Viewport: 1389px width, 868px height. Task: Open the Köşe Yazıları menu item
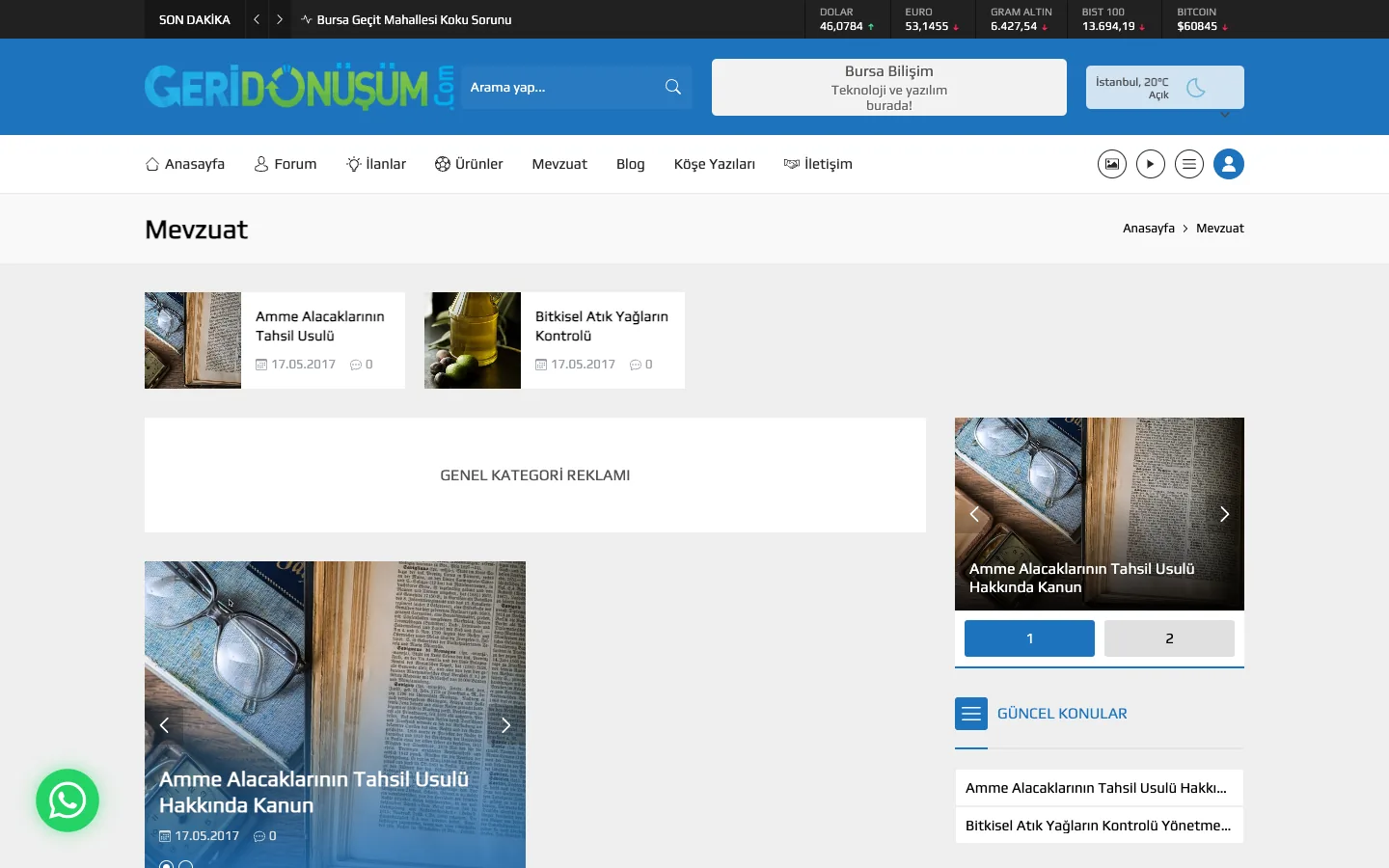(715, 164)
